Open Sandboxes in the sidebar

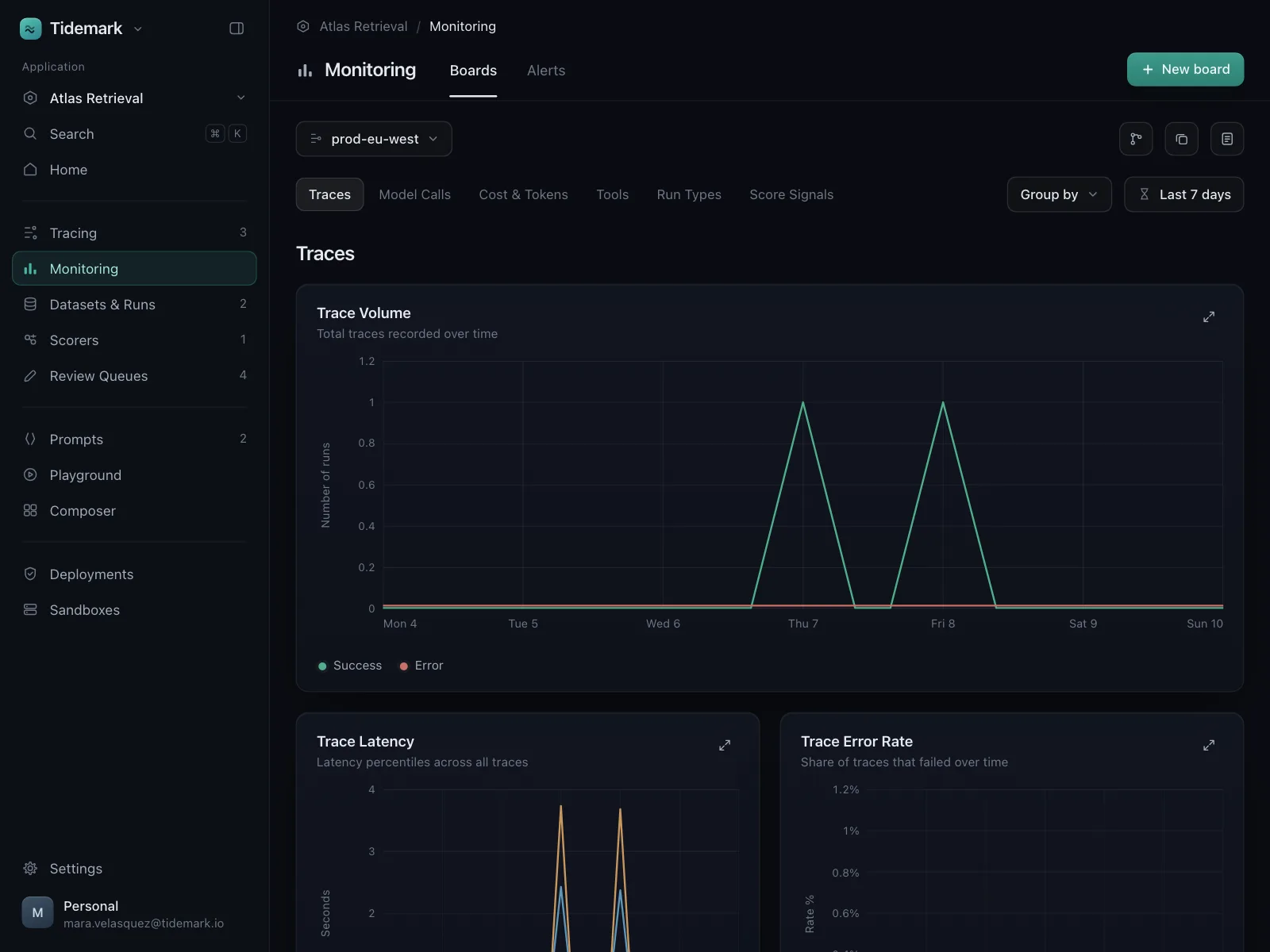click(134, 610)
